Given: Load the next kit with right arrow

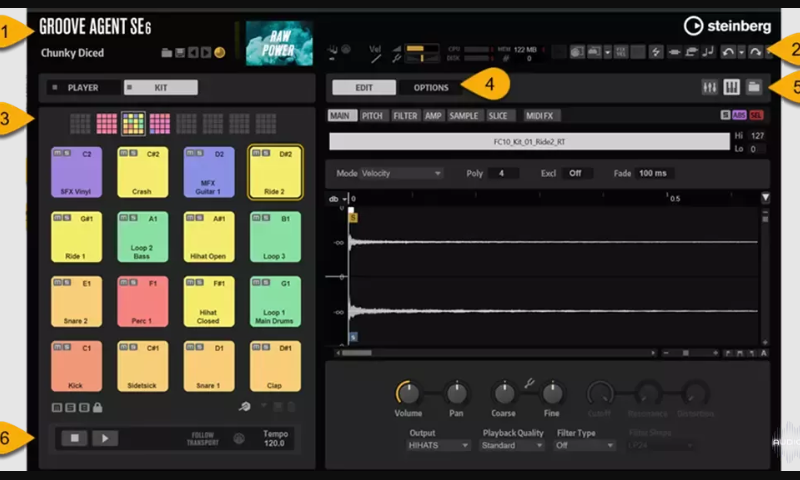Looking at the screenshot, I should click(x=206, y=53).
